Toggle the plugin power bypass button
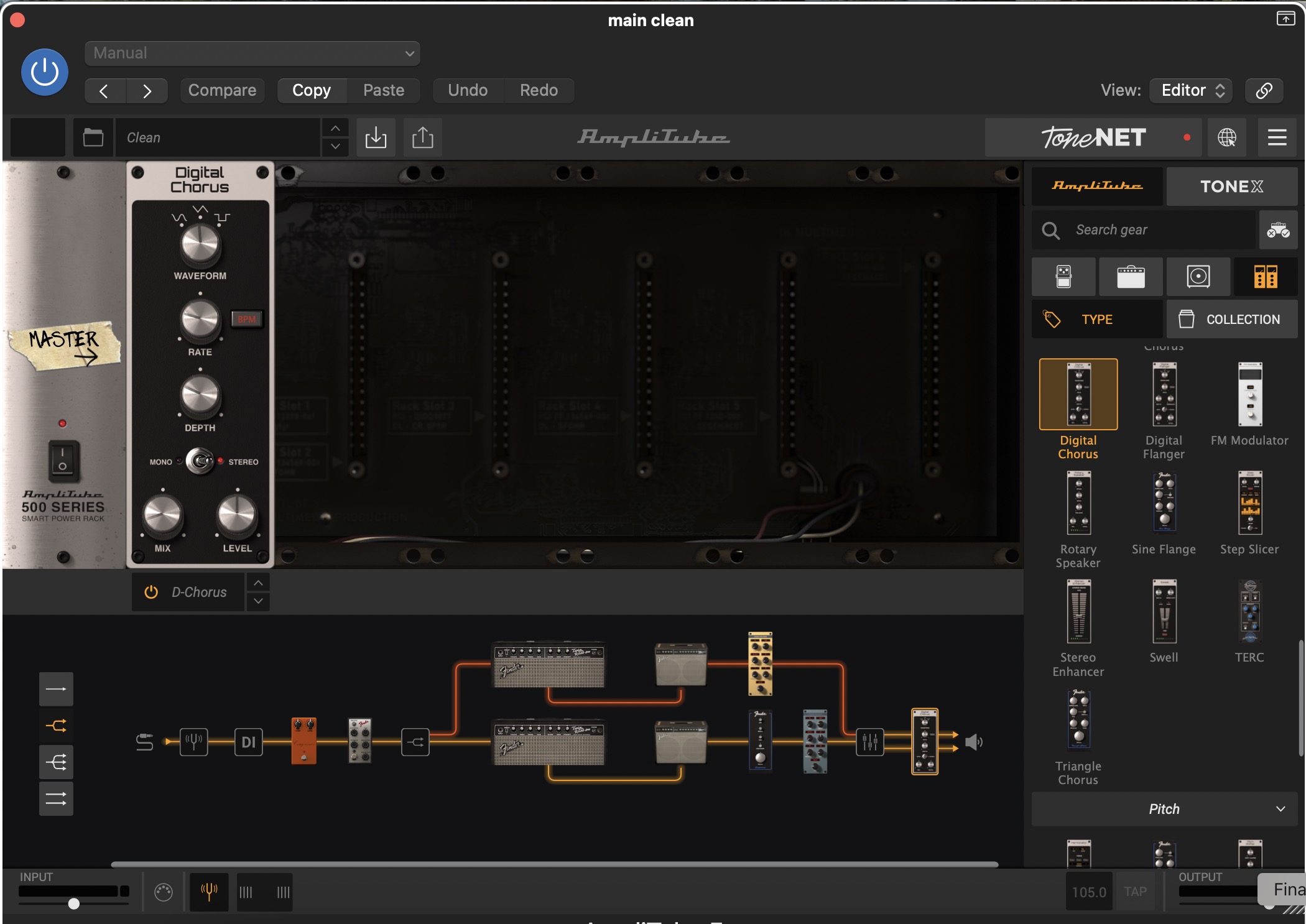Screen dimensions: 1306x924 pyautogui.click(x=45, y=72)
